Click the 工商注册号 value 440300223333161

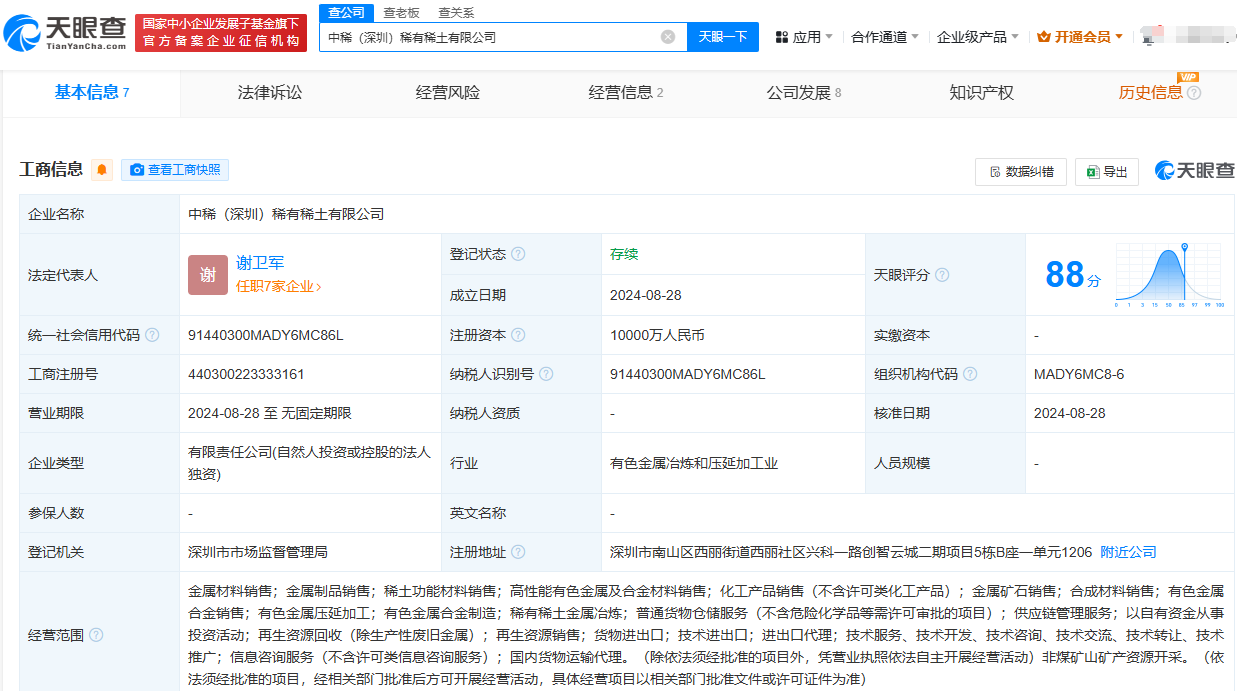click(246, 374)
